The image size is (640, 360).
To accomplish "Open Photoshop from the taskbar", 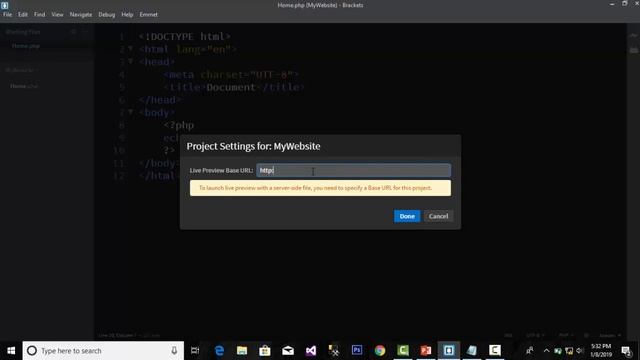I will (x=357, y=351).
